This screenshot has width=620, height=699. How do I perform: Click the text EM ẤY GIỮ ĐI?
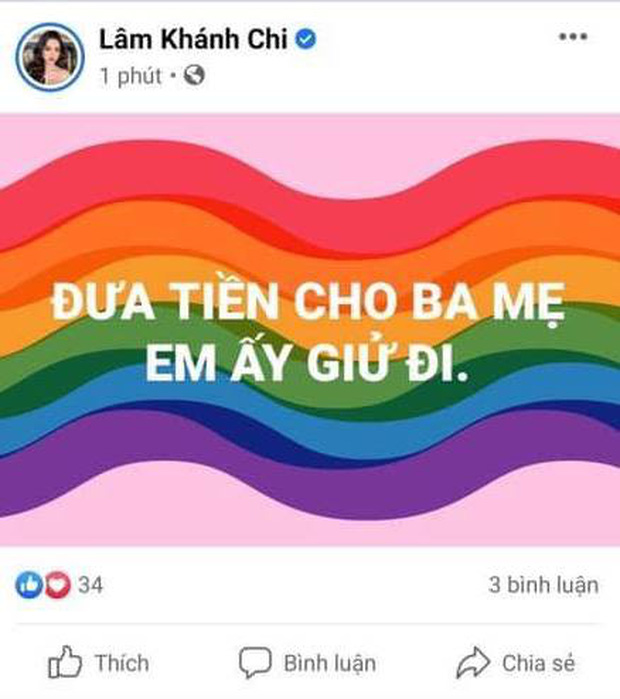(307, 363)
